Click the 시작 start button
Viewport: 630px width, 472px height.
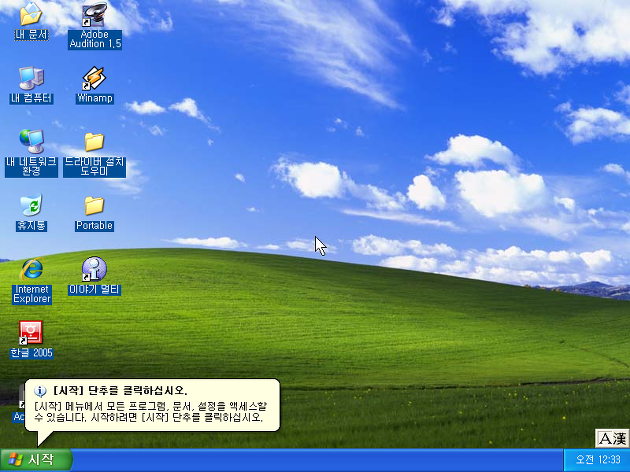(x=36, y=459)
